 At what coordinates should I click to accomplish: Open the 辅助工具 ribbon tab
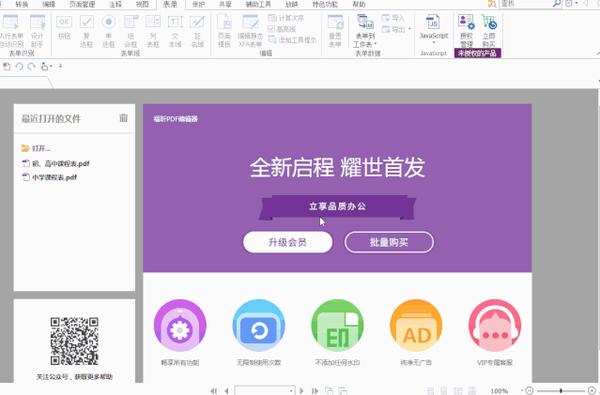click(x=258, y=4)
